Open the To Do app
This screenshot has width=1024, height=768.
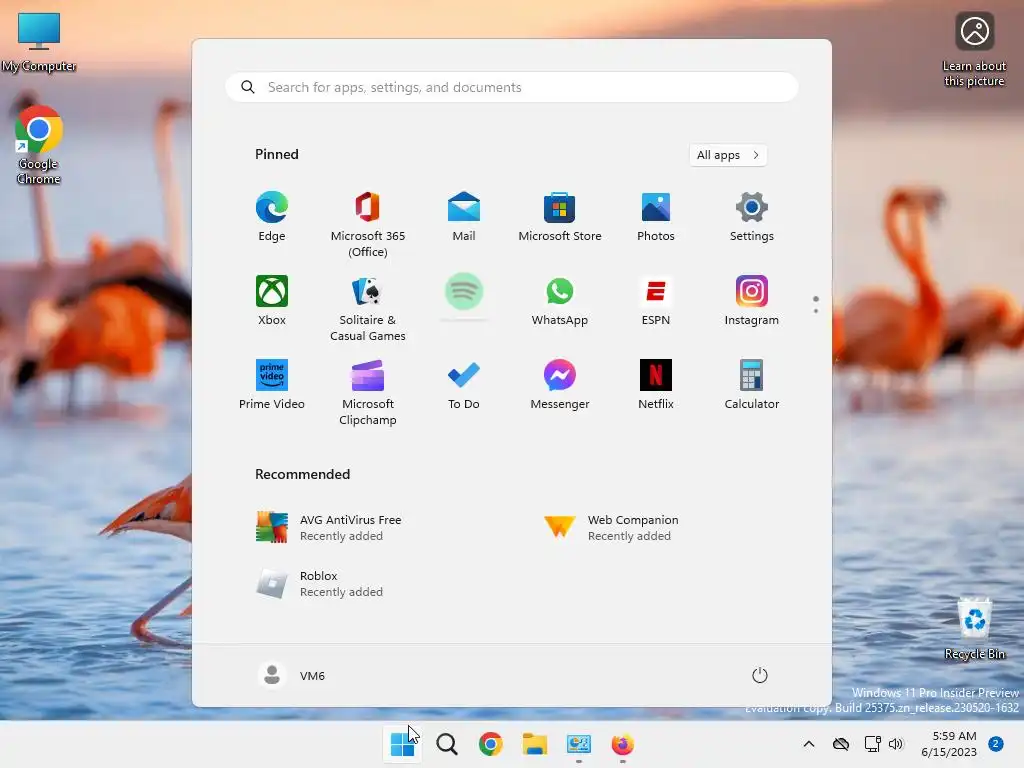(464, 385)
